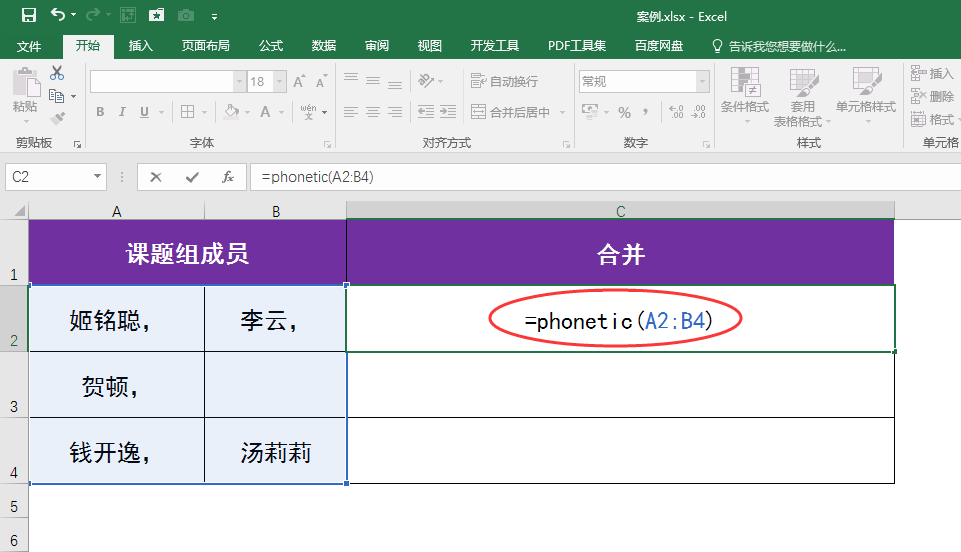Click Merge and Center (合并后居中)
961x552 pixels.
(511, 112)
